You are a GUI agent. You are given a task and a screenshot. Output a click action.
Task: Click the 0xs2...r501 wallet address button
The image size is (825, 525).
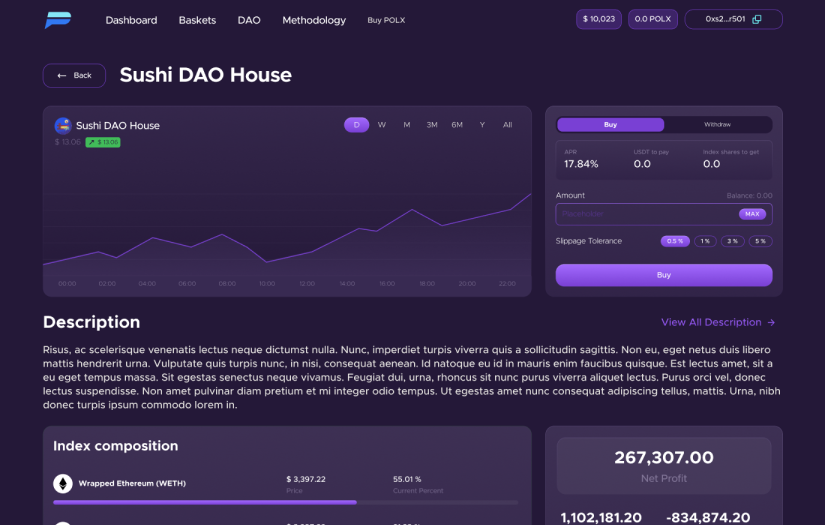click(x=733, y=19)
